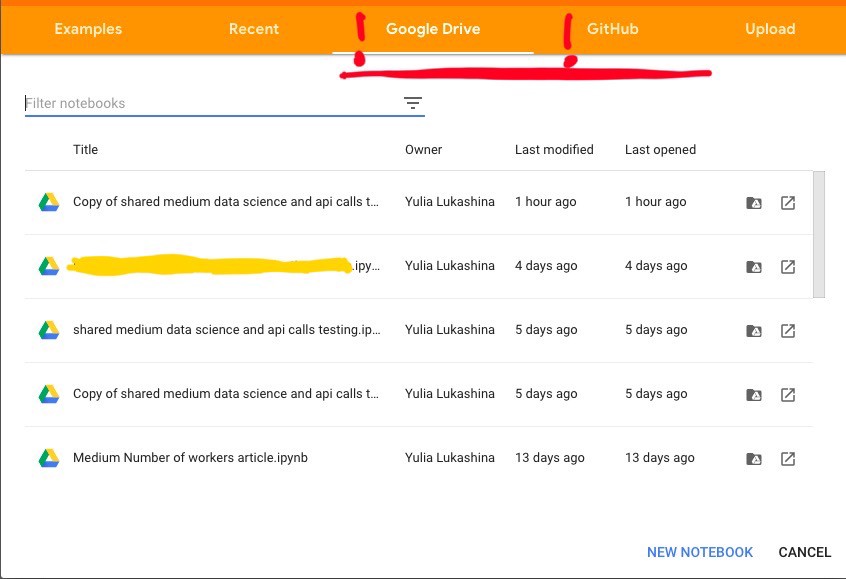The image size is (846, 579).
Task: Open the filter options icon
Action: (x=413, y=103)
